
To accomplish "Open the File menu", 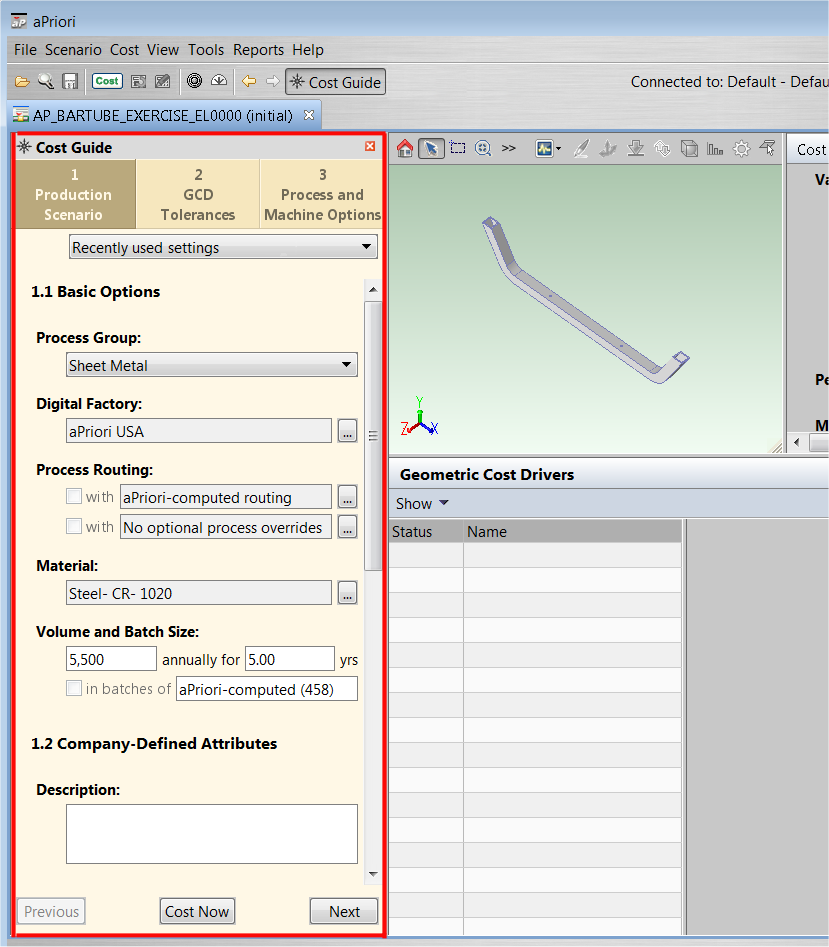I will click(x=25, y=50).
